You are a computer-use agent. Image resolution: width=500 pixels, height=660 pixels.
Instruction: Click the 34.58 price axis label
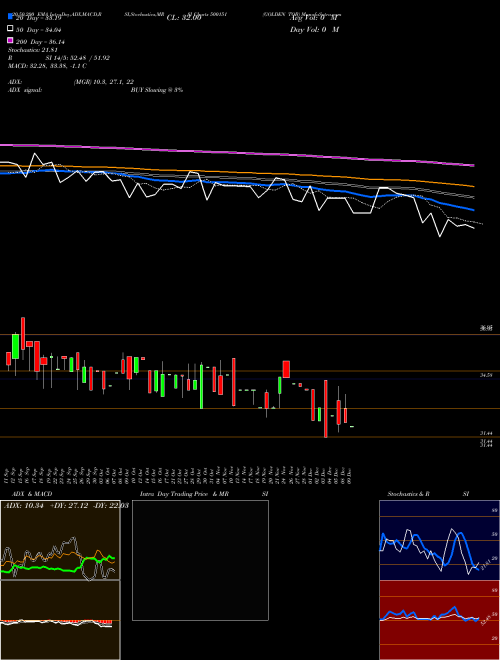486,374
